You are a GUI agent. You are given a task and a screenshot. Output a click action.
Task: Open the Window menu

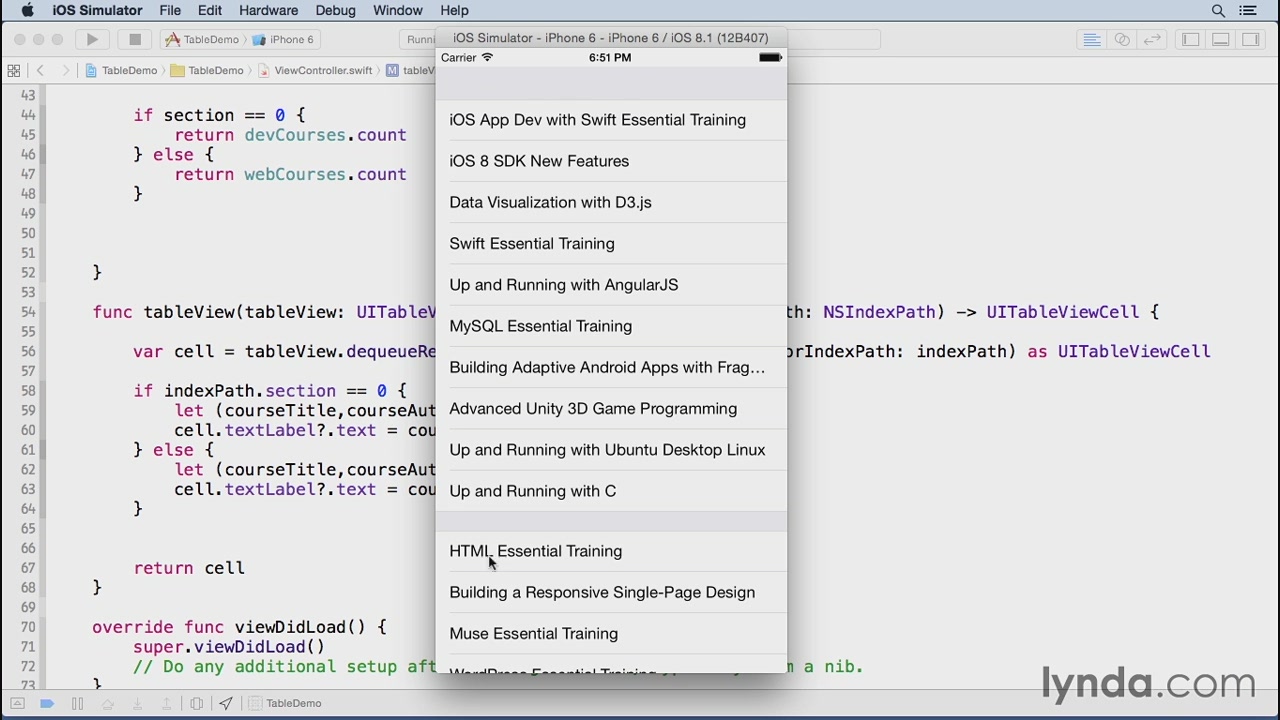(x=398, y=10)
